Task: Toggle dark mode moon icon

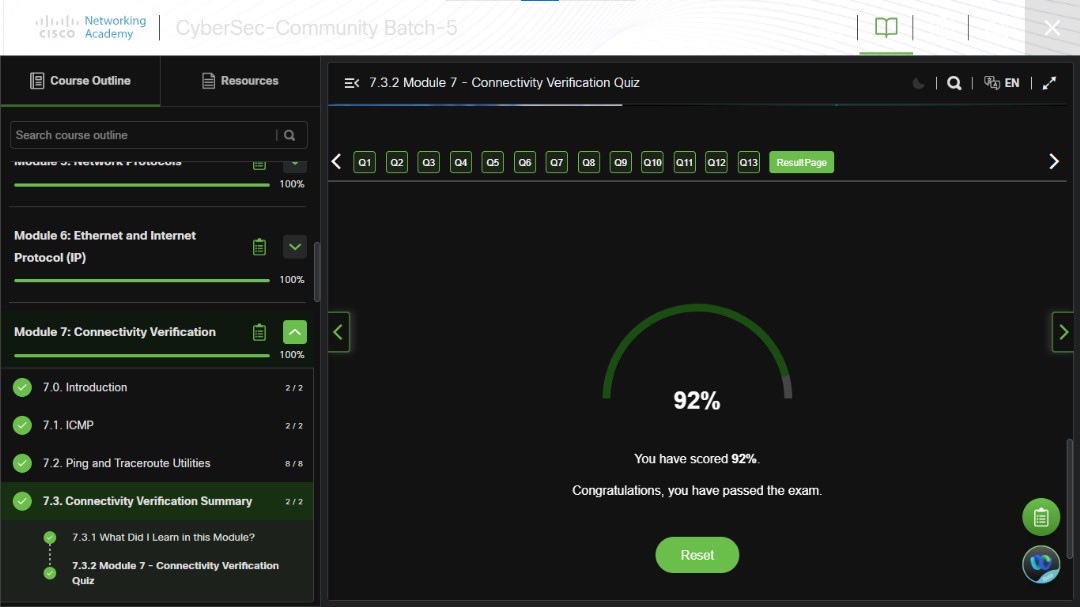Action: pos(918,83)
